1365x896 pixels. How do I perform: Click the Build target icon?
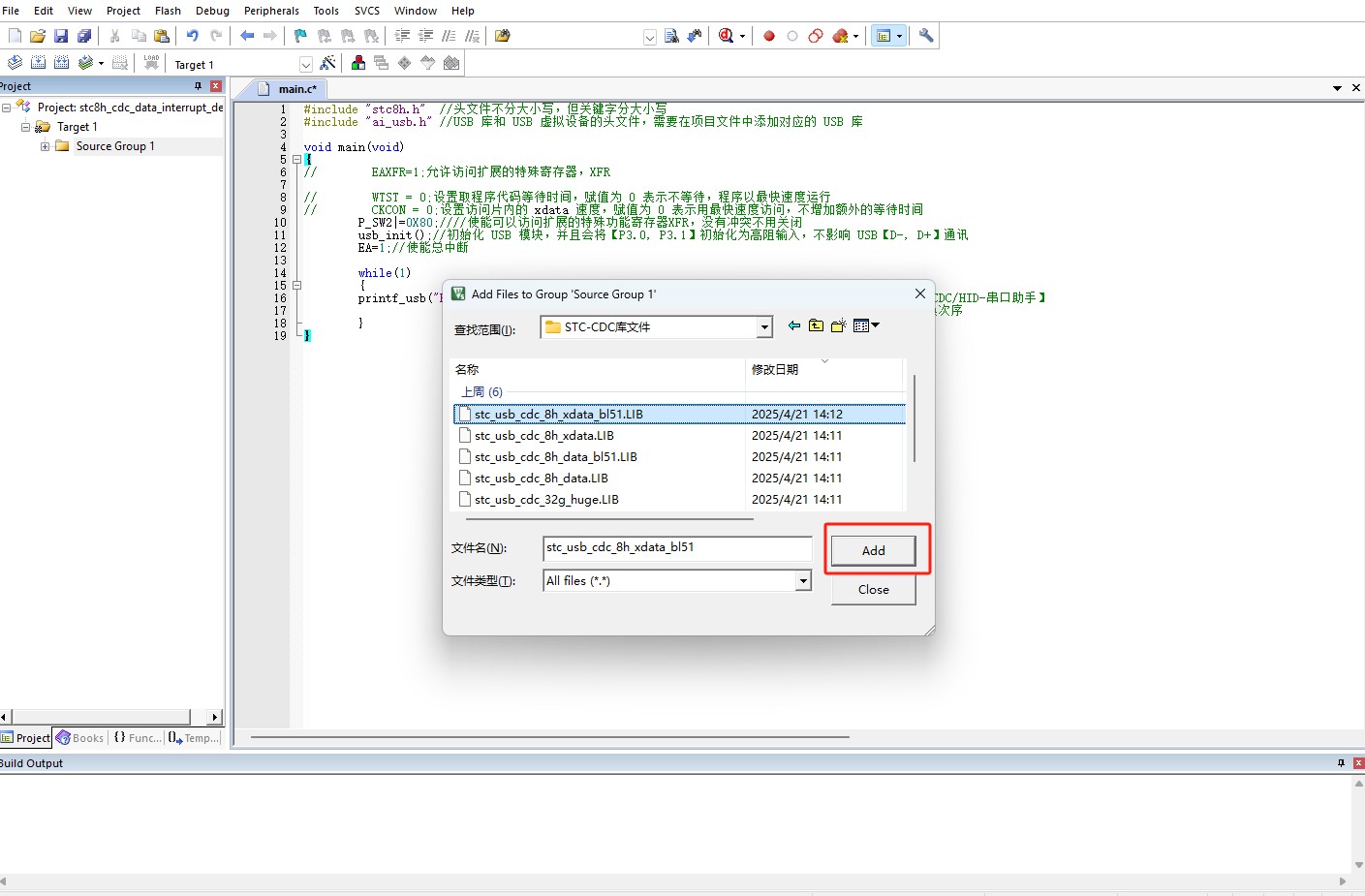click(x=38, y=63)
